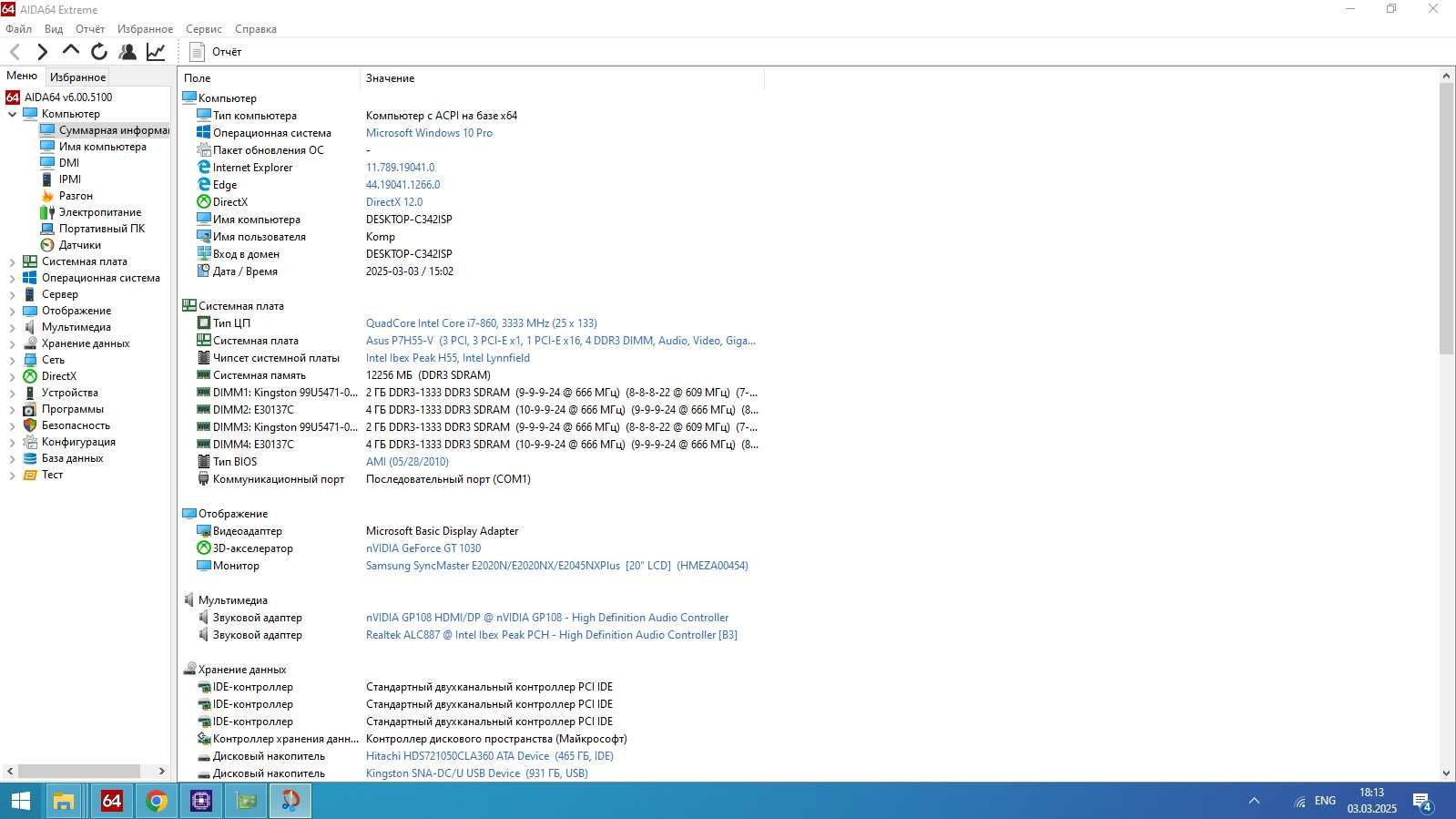Expand the Операционная система tree node
Screen dimensions: 1456x819
[x=12, y=278]
